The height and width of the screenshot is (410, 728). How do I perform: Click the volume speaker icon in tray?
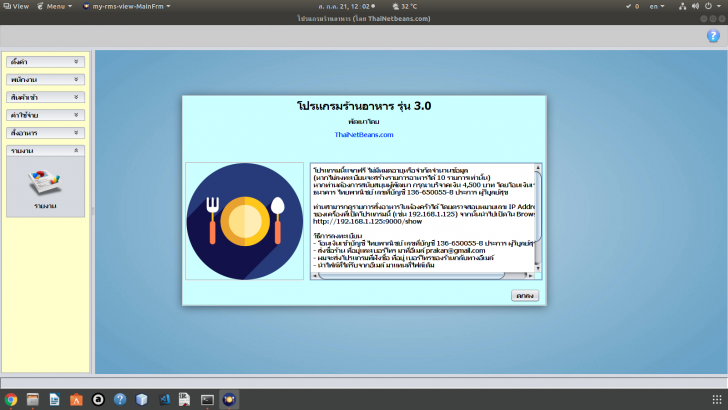click(697, 6)
